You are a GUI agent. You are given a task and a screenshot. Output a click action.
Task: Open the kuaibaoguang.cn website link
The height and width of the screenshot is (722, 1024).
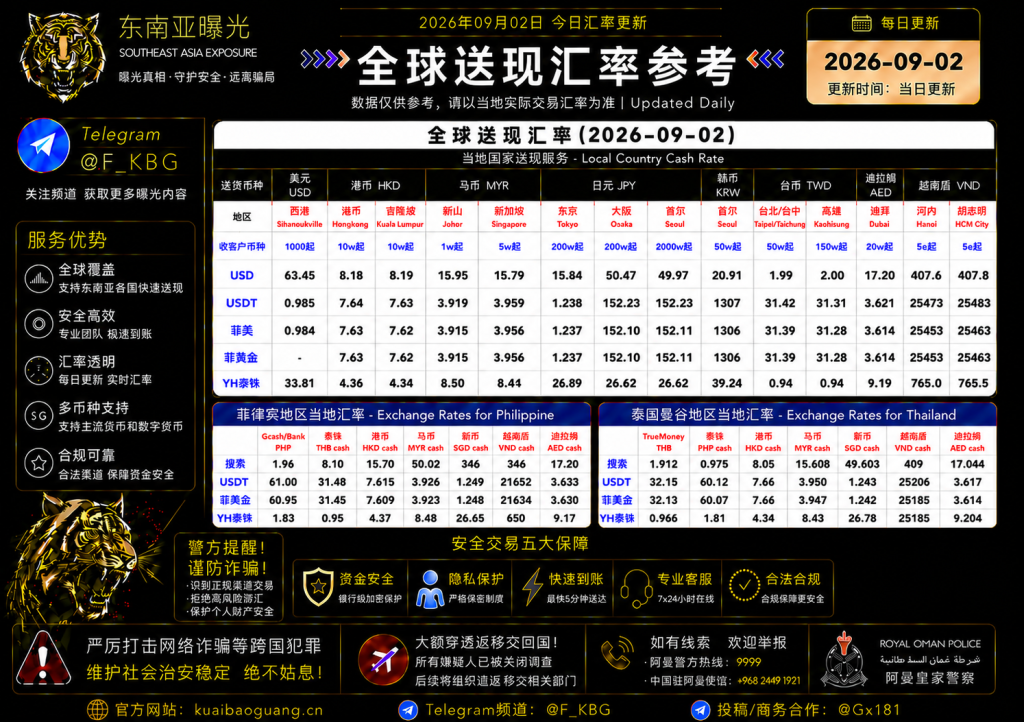259,710
